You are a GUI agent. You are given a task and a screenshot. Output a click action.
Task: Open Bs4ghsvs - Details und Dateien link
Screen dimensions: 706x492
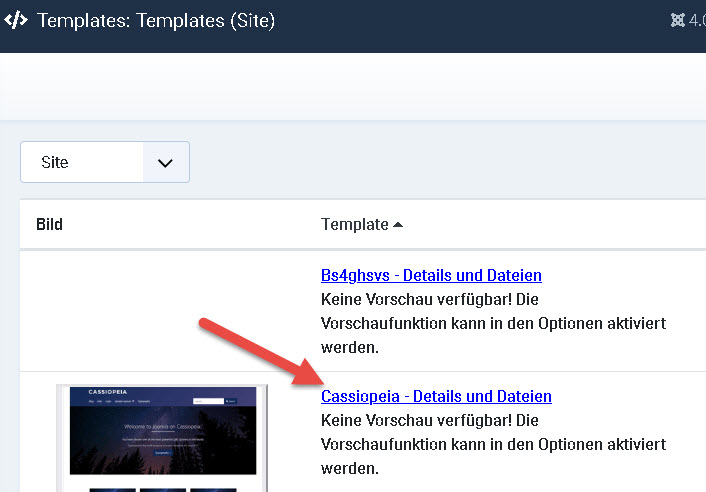[431, 275]
